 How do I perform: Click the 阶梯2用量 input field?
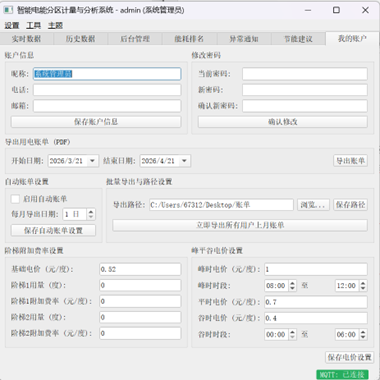(140, 317)
